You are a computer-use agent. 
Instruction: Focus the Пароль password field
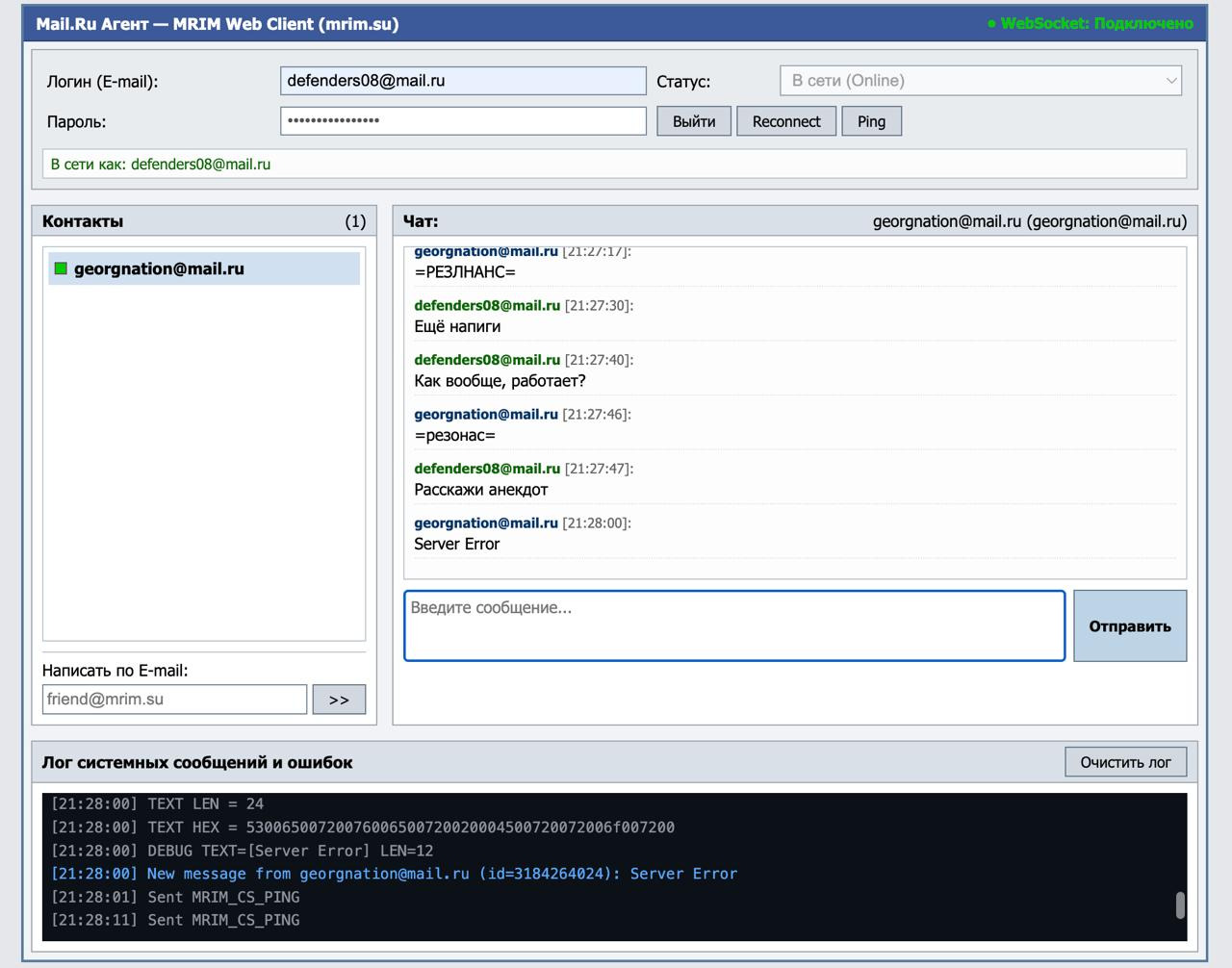tap(463, 121)
